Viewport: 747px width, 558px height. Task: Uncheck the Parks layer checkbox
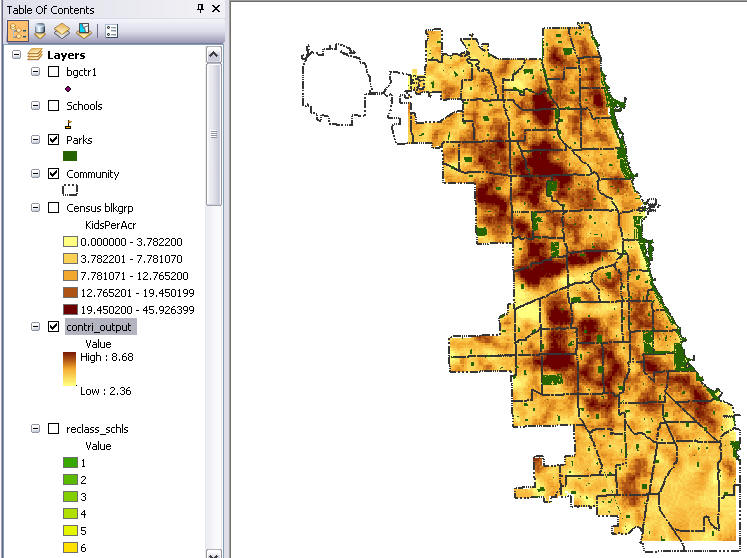coord(54,140)
